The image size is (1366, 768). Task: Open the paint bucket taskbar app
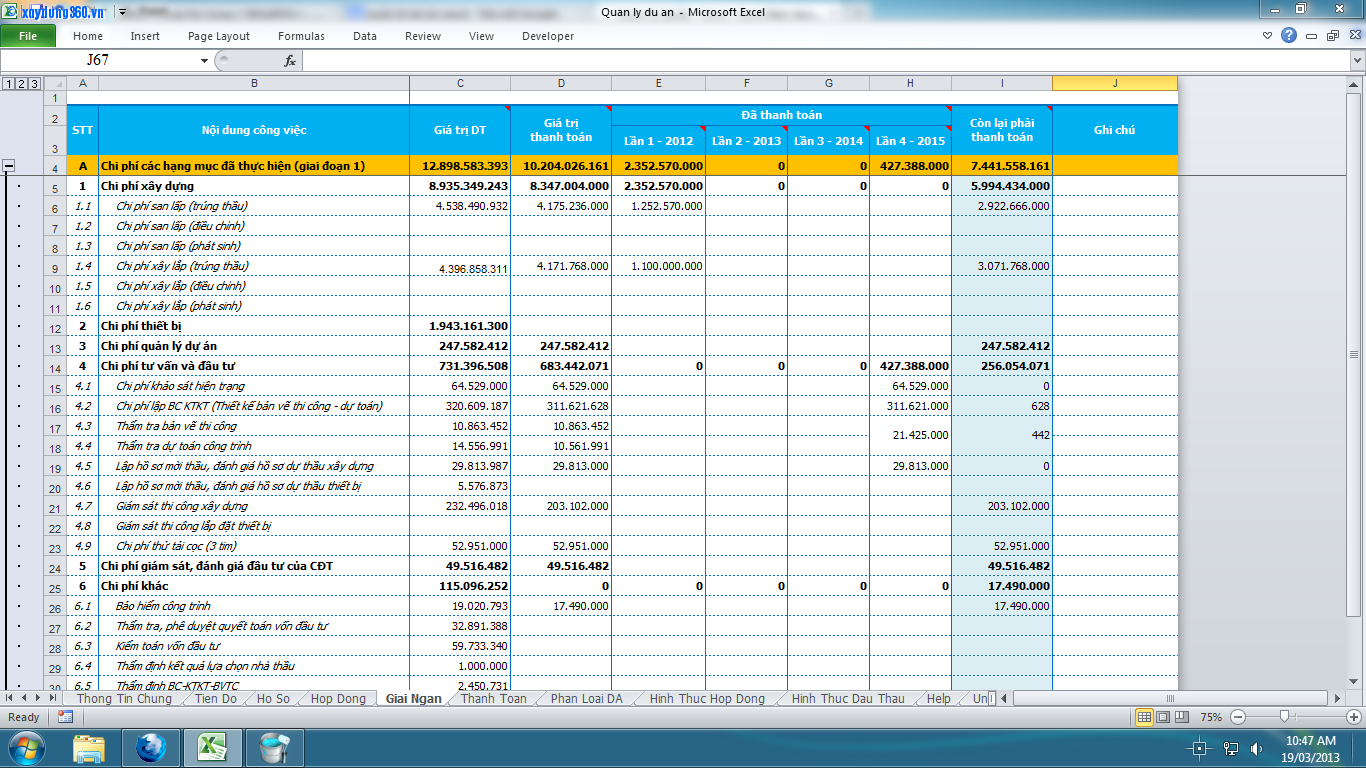click(274, 748)
